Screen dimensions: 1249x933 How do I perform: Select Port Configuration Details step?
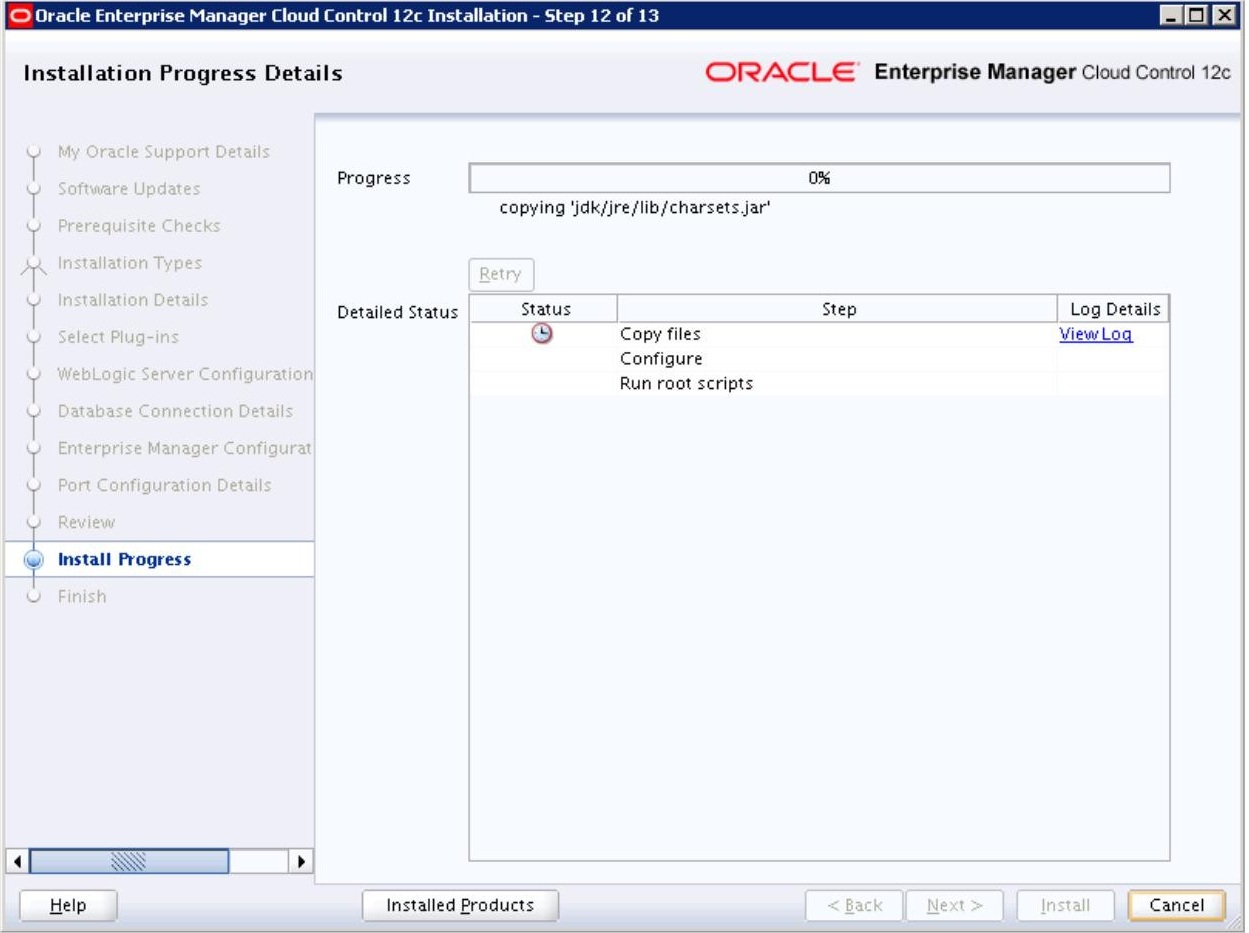164,485
